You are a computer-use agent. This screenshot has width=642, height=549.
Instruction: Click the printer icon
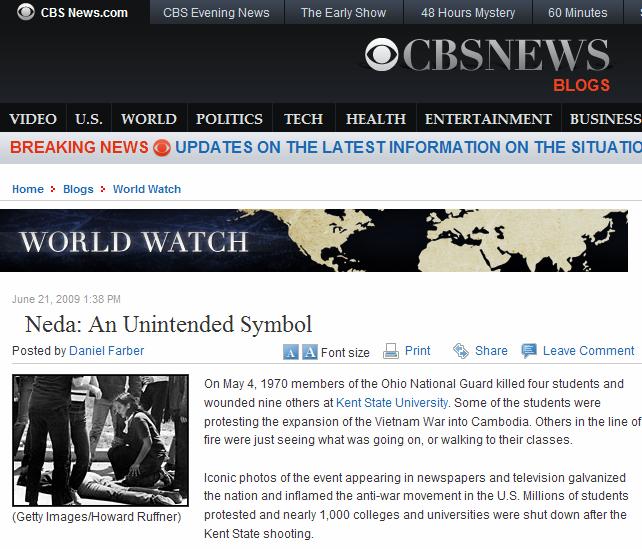pyautogui.click(x=391, y=351)
